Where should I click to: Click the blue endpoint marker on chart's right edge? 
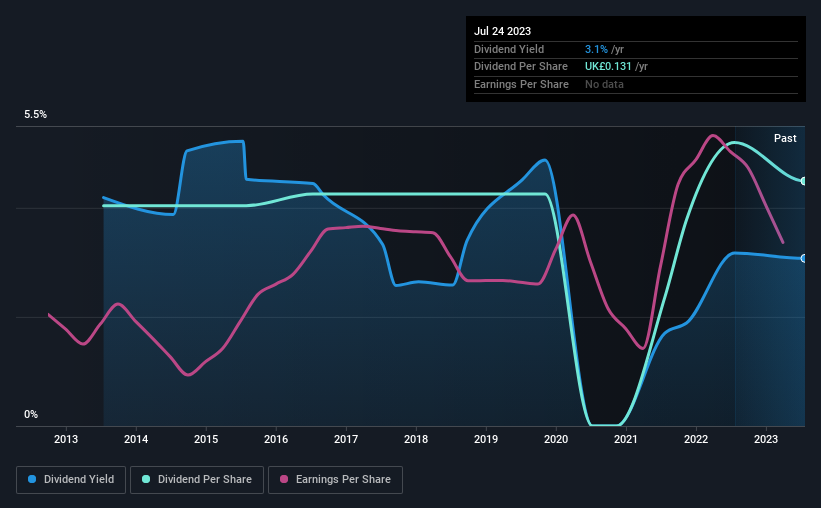click(803, 259)
